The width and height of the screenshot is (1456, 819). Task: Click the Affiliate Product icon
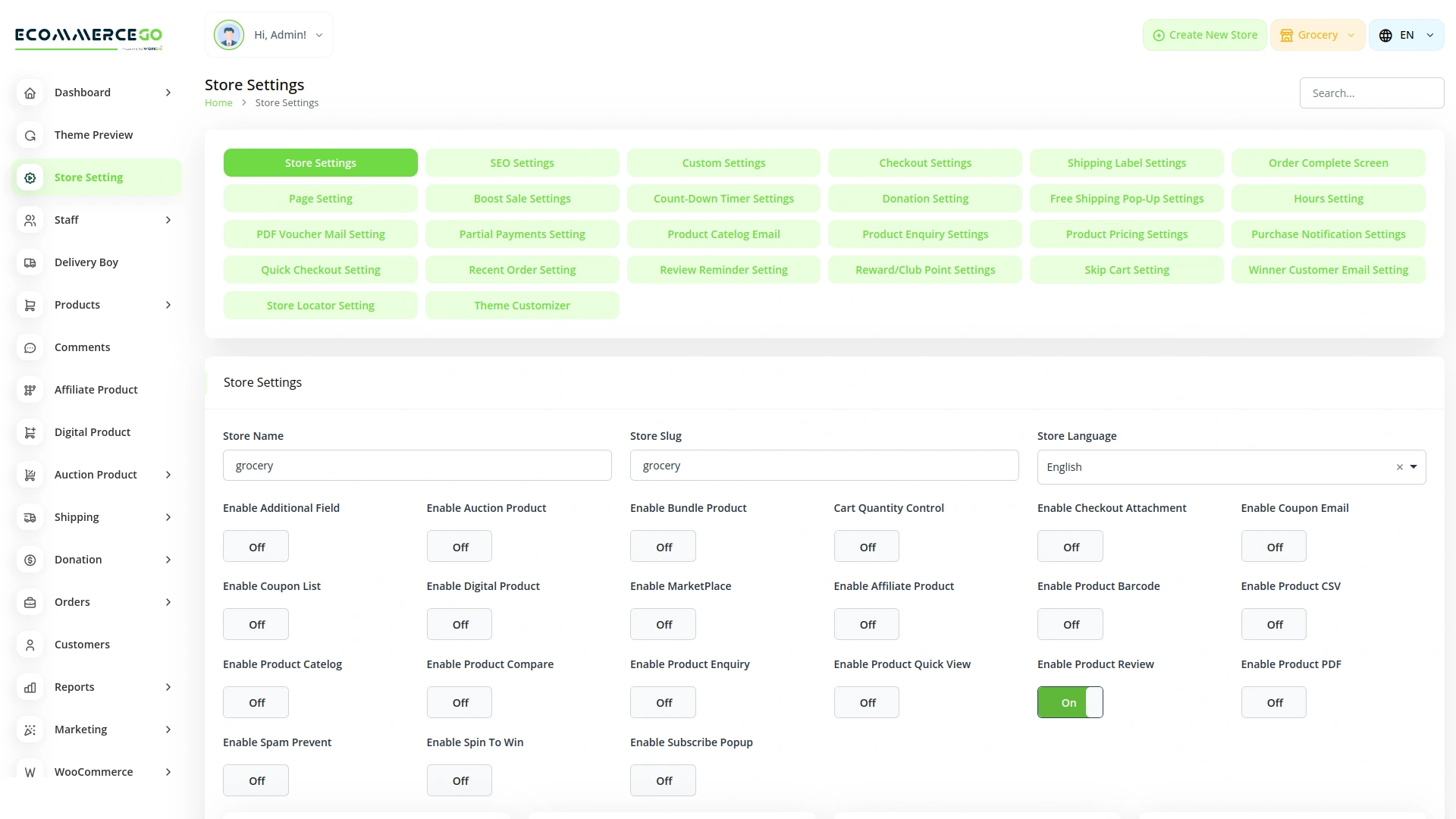(30, 390)
